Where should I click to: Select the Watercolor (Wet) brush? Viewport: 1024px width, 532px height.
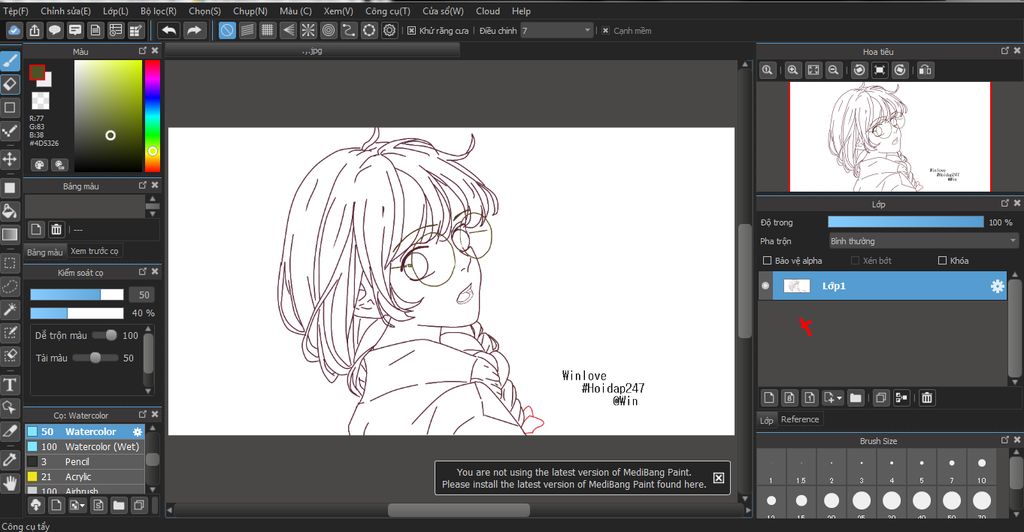(85, 446)
